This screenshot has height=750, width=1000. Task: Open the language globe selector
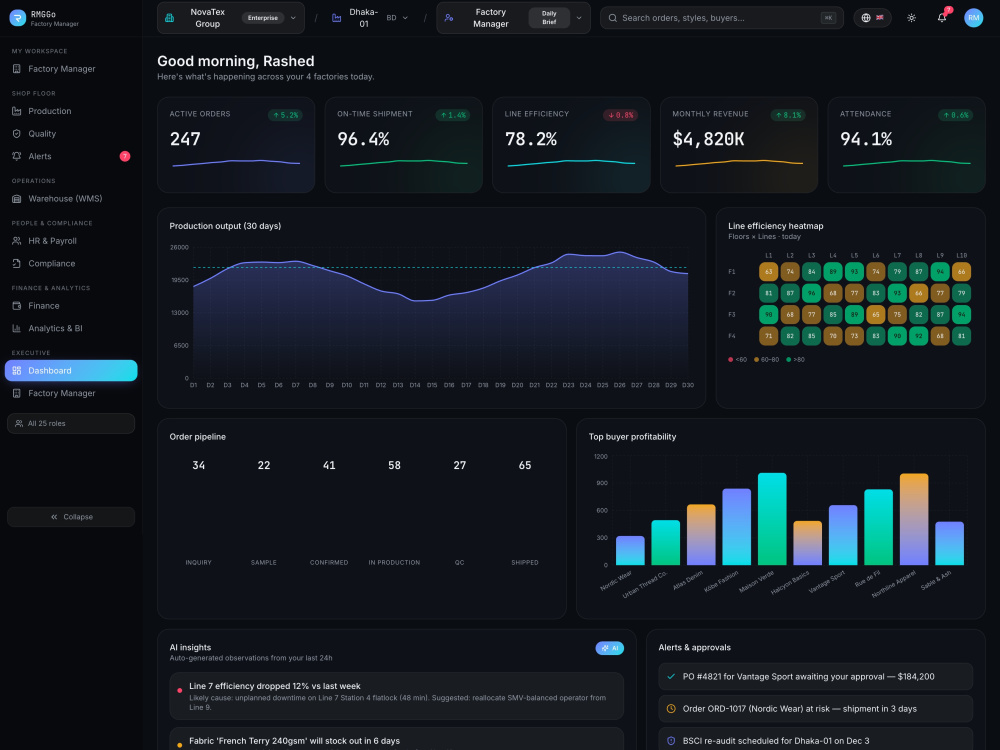click(872, 18)
